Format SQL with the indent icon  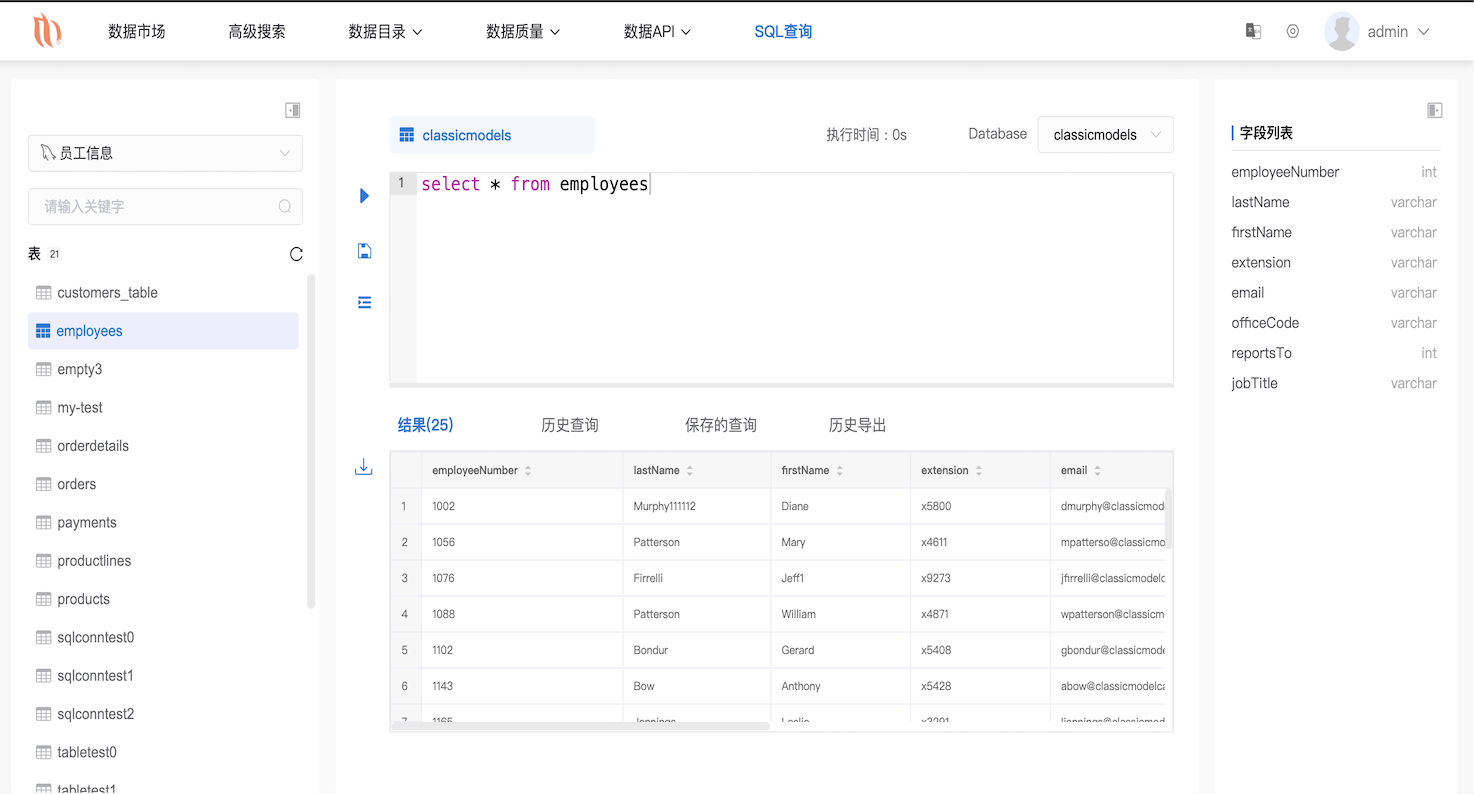pos(364,302)
